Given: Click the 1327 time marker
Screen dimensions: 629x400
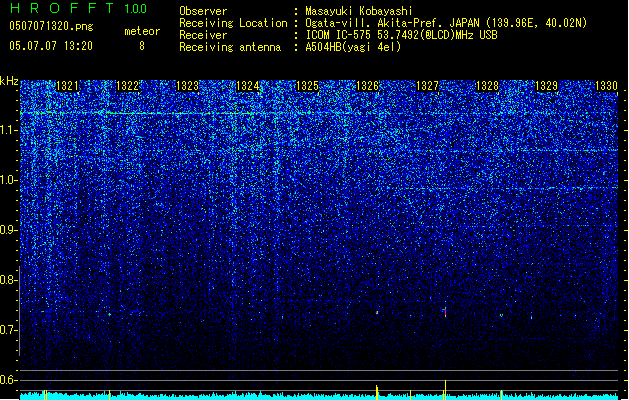Looking at the screenshot, I should coord(428,86).
